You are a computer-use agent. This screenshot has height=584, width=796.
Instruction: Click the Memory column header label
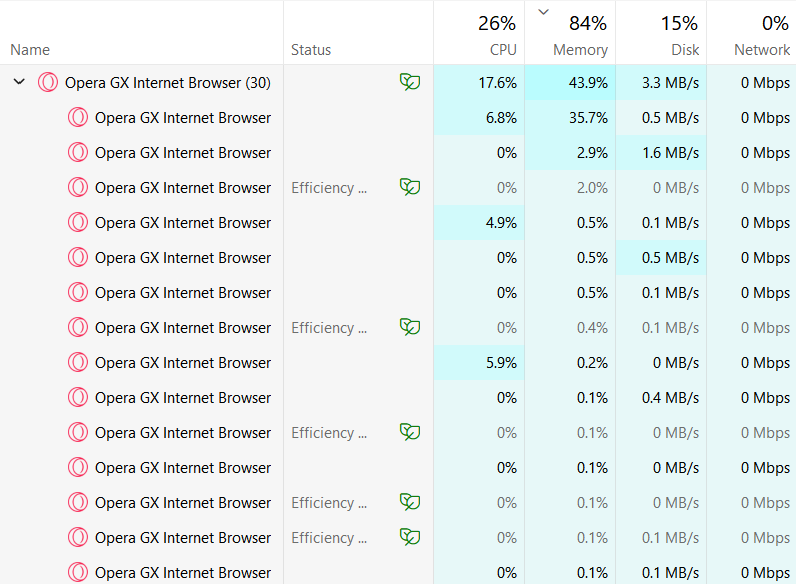[580, 50]
